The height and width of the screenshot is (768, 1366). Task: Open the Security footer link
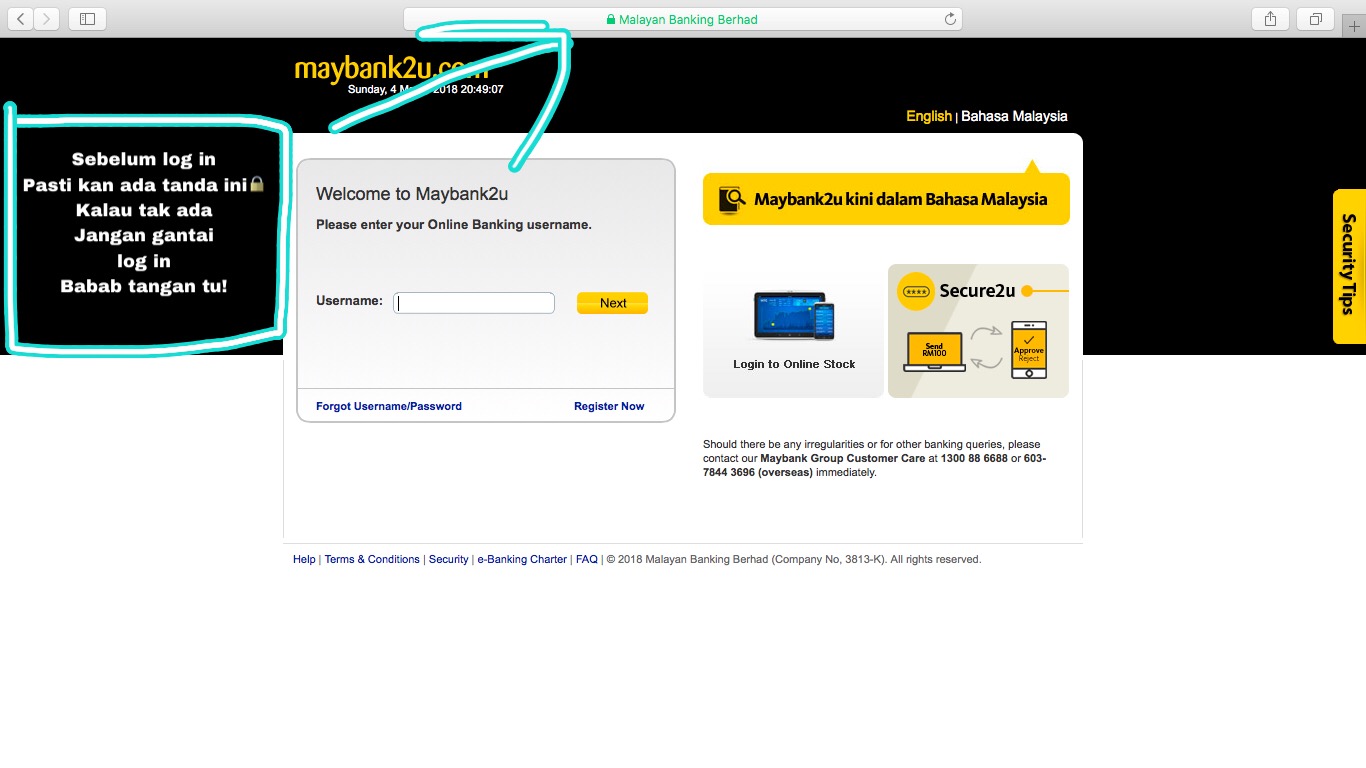[448, 559]
